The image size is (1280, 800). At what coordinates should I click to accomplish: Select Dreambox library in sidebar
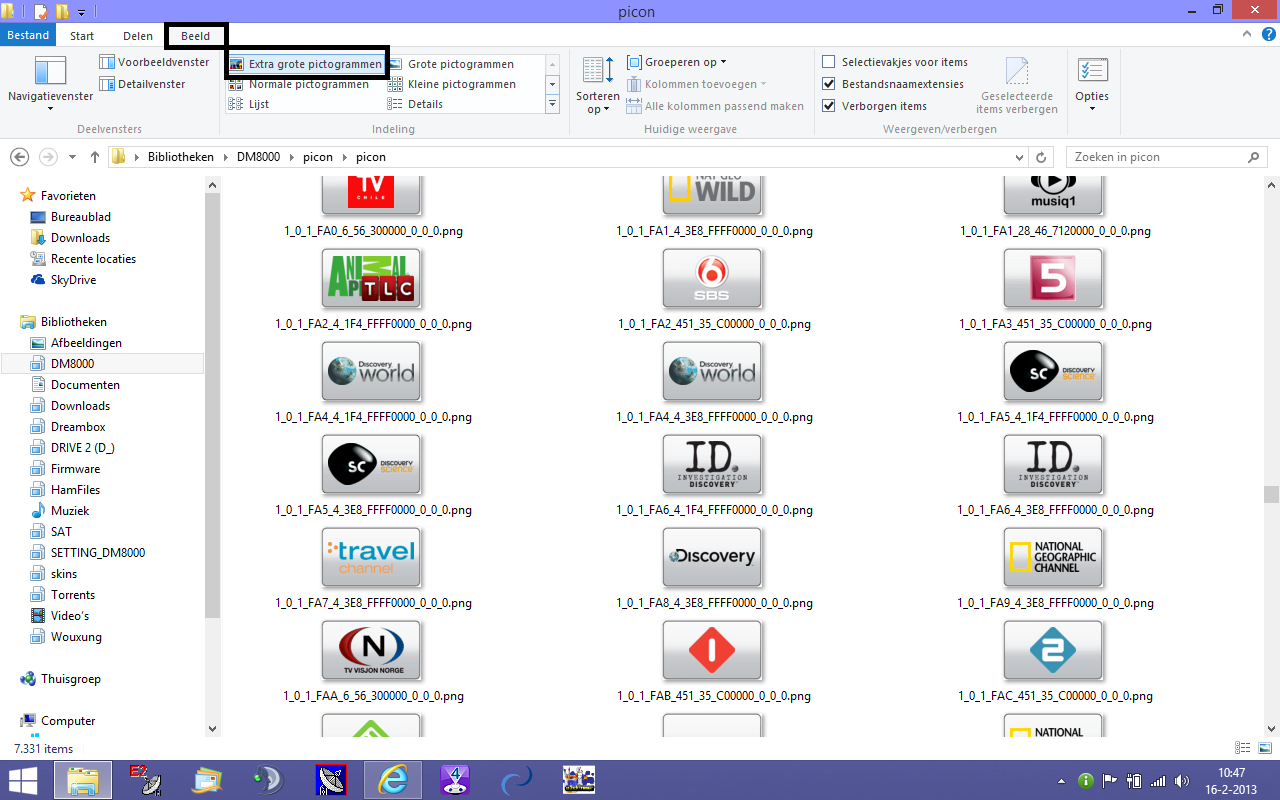[x=78, y=427]
